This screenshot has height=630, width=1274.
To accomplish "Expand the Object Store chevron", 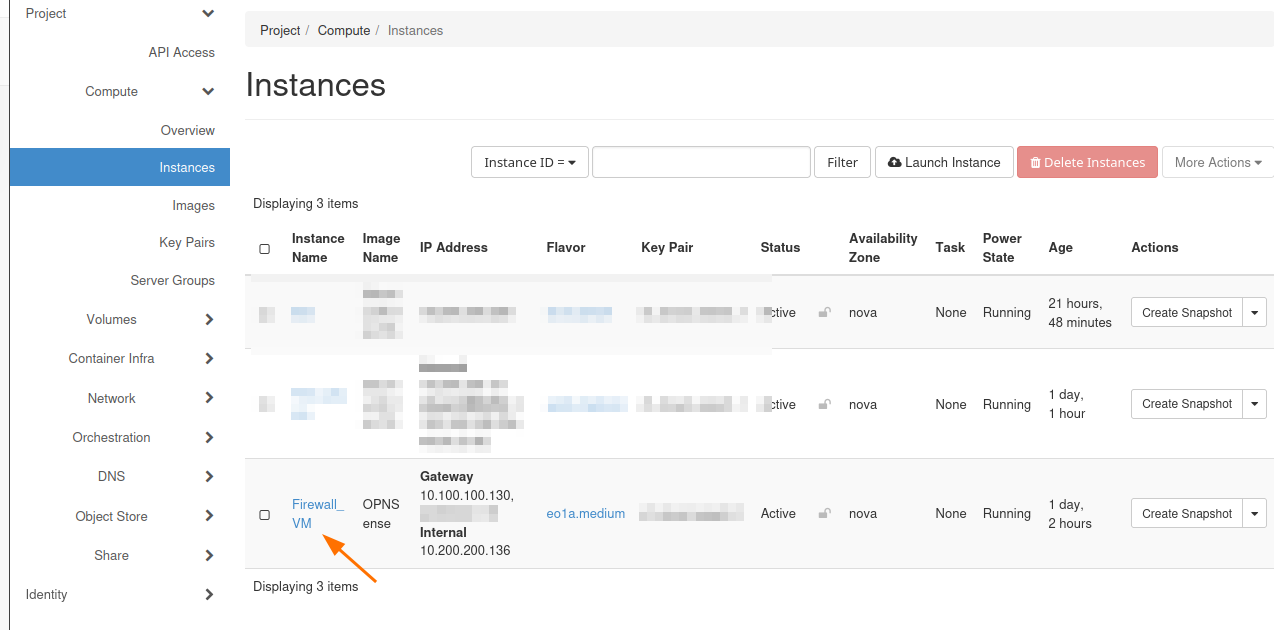I will pyautogui.click(x=209, y=516).
